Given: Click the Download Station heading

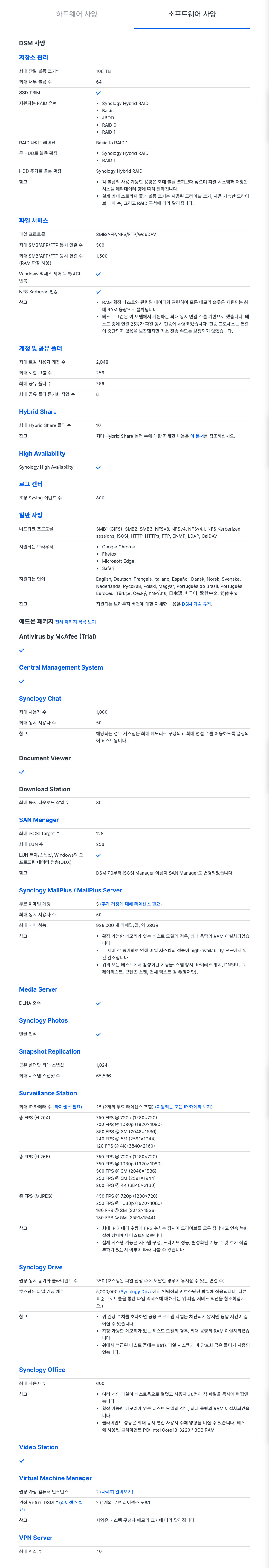Looking at the screenshot, I should coord(45,790).
